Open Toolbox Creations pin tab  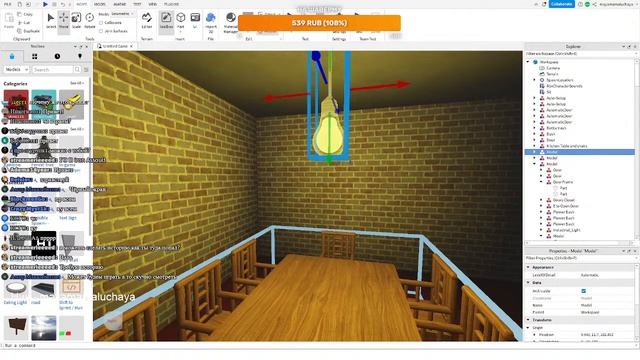click(x=80, y=56)
